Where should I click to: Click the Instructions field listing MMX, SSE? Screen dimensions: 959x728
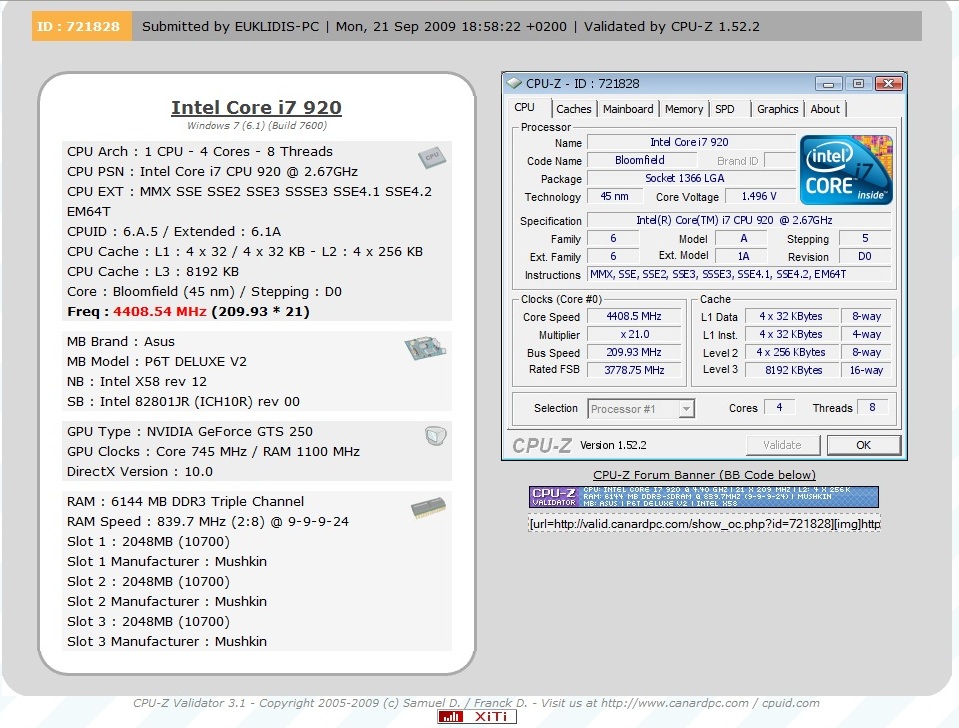(739, 275)
